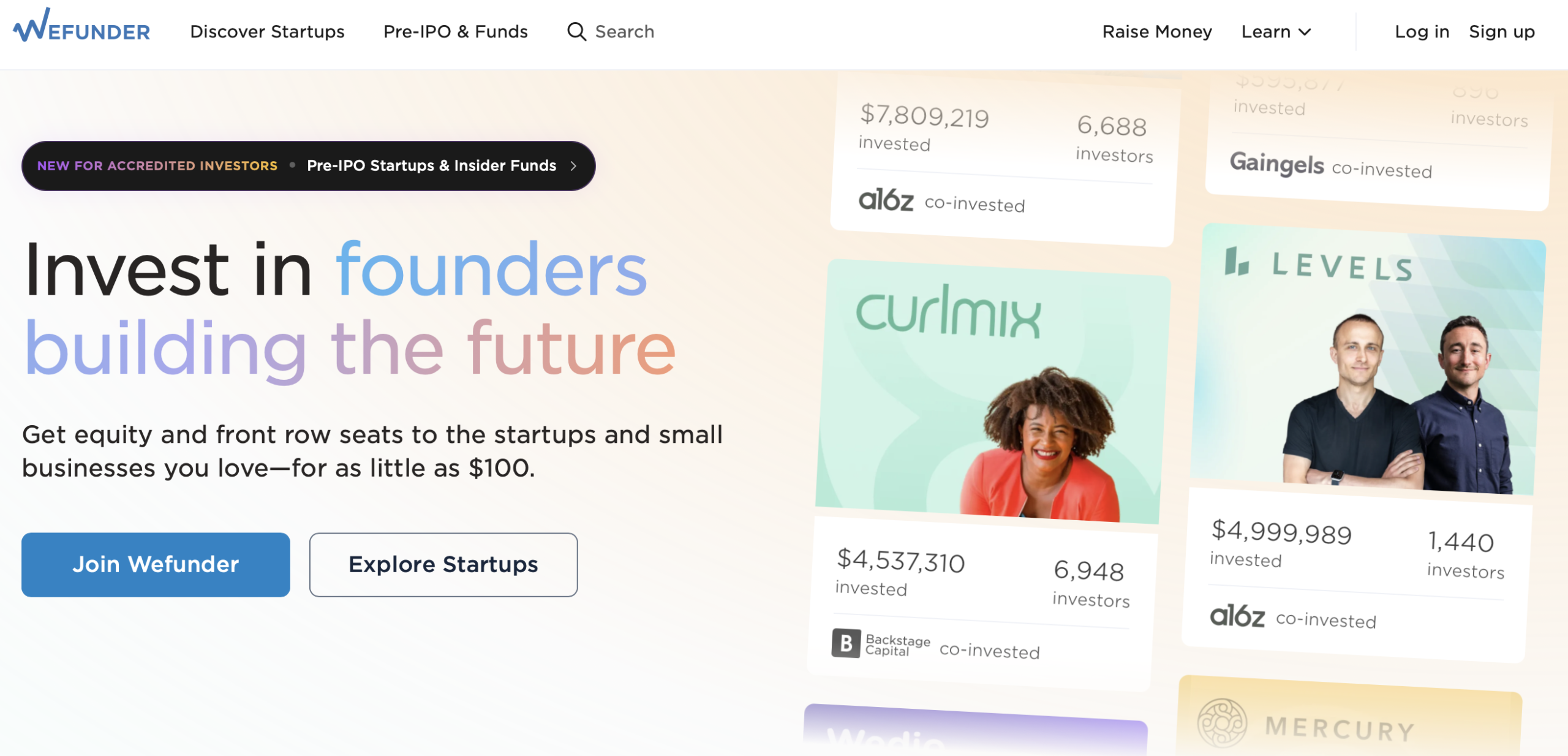Click the Gaingels co-invested logo

[x=1276, y=165]
